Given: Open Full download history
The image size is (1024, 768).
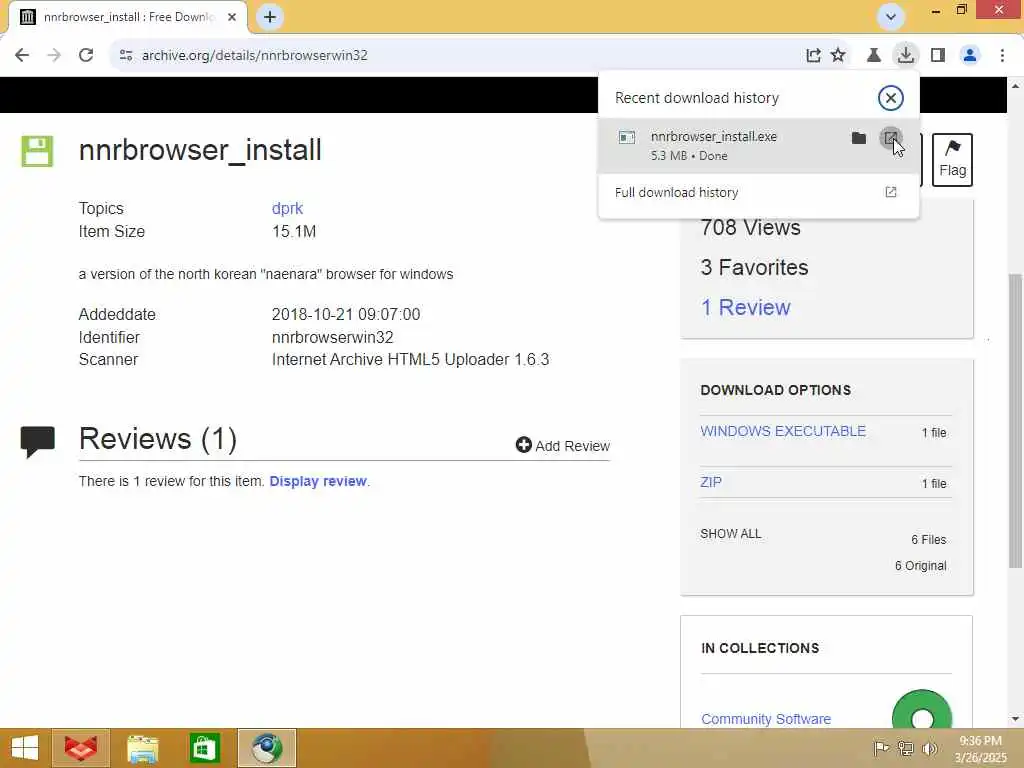Looking at the screenshot, I should pos(759,193).
